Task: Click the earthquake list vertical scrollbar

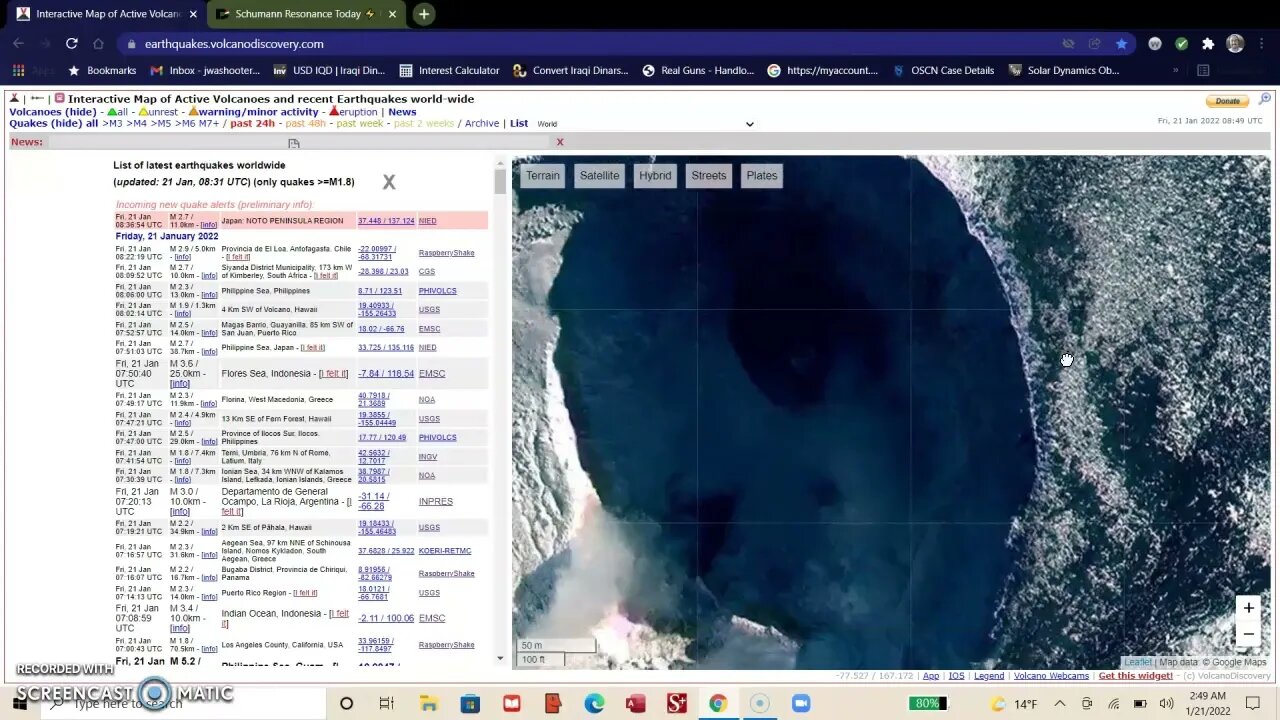Action: [x=500, y=183]
